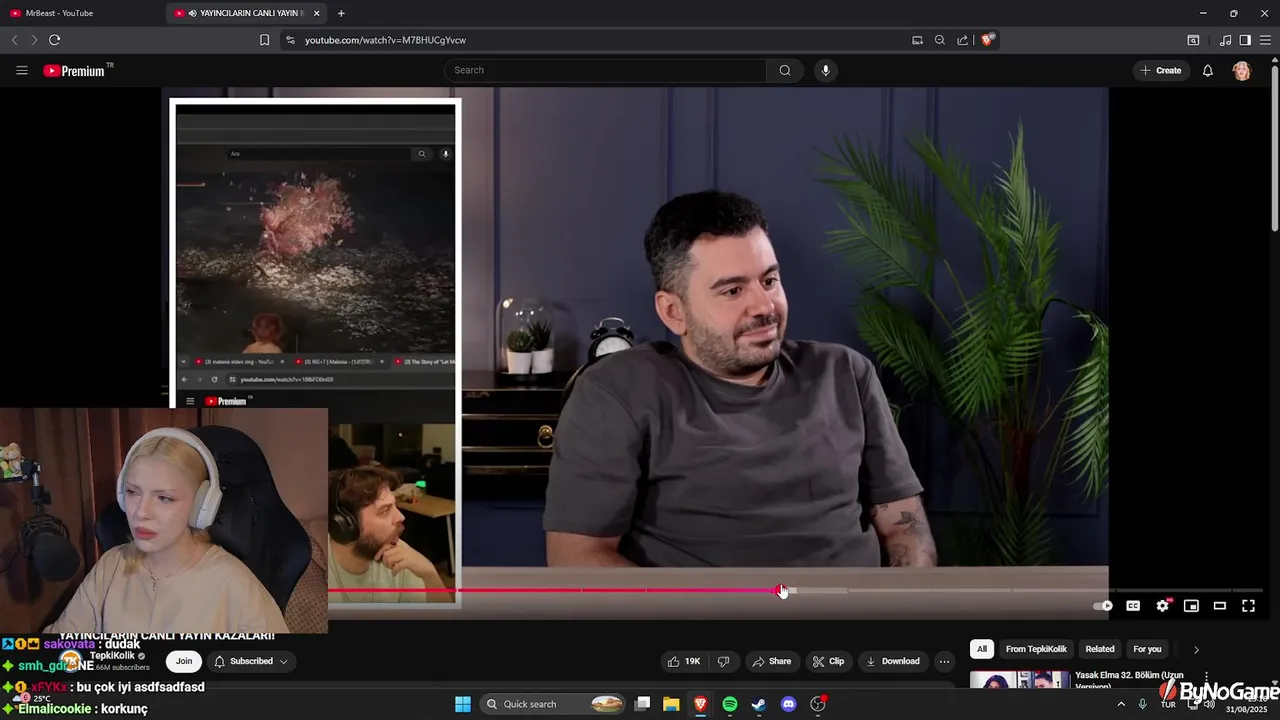Click the search magnifier button
This screenshot has width=1280, height=720.
point(785,70)
